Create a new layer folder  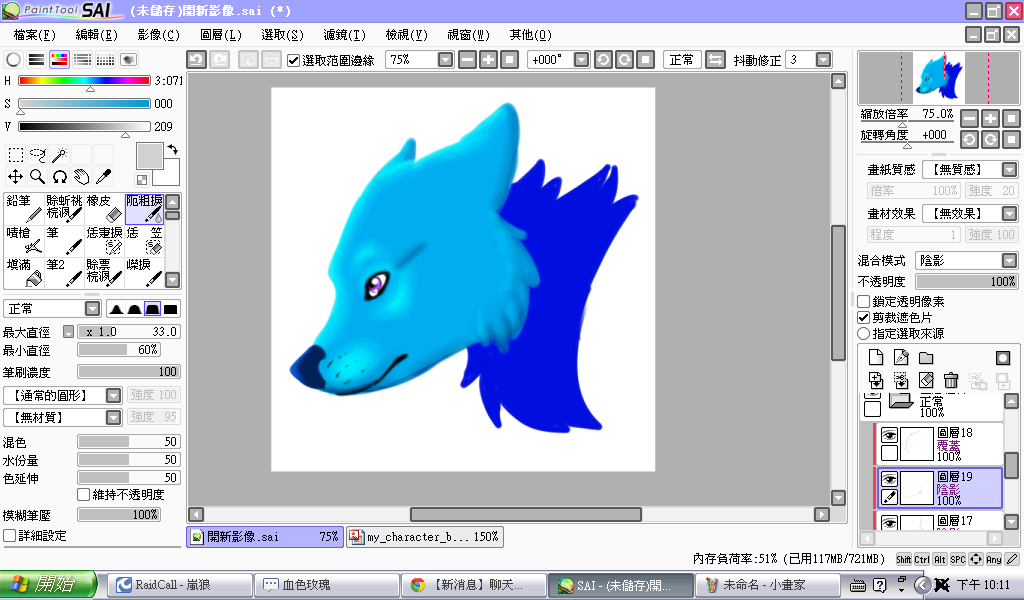coord(926,357)
